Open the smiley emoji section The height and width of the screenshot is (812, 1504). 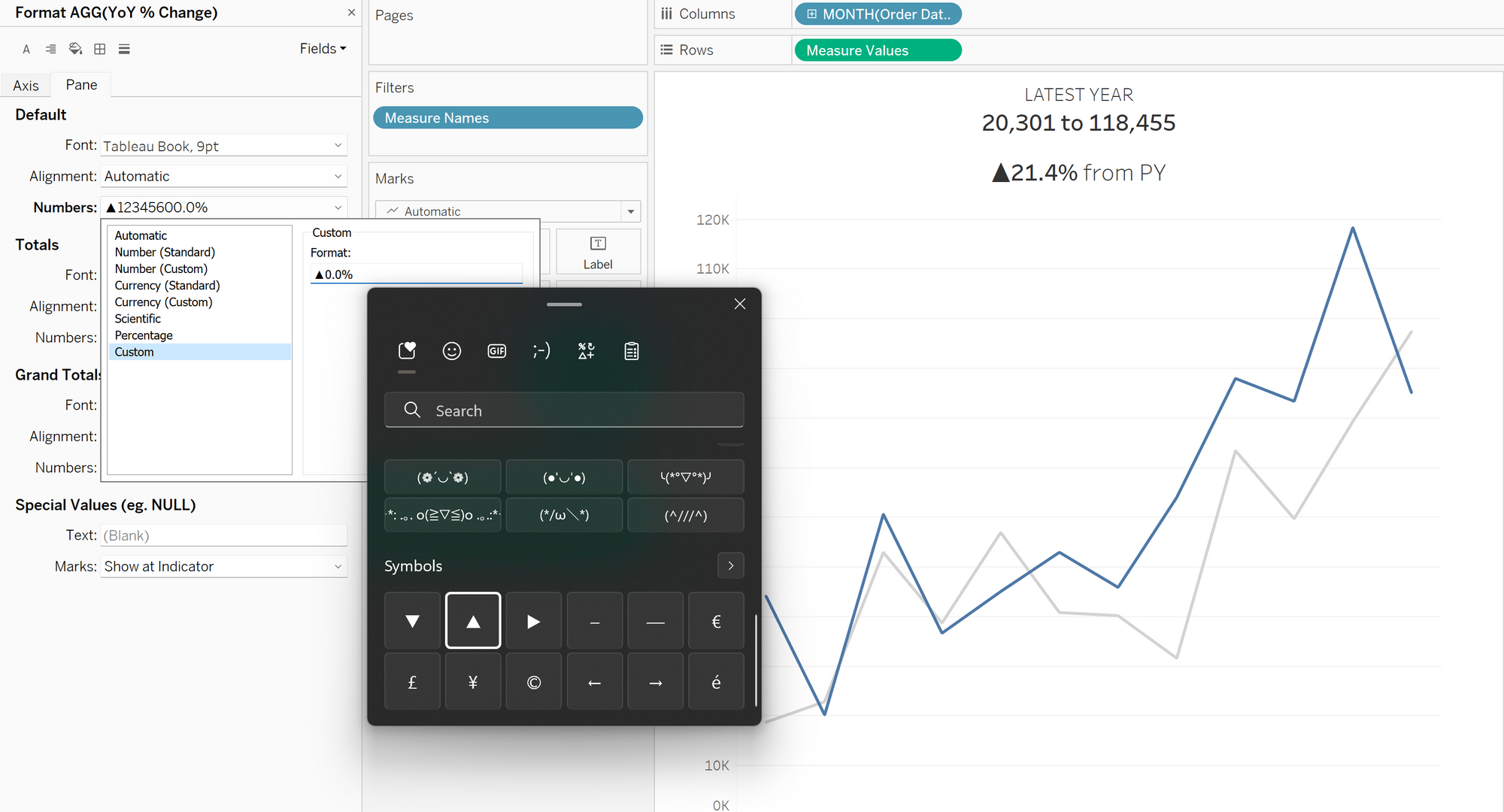(452, 351)
